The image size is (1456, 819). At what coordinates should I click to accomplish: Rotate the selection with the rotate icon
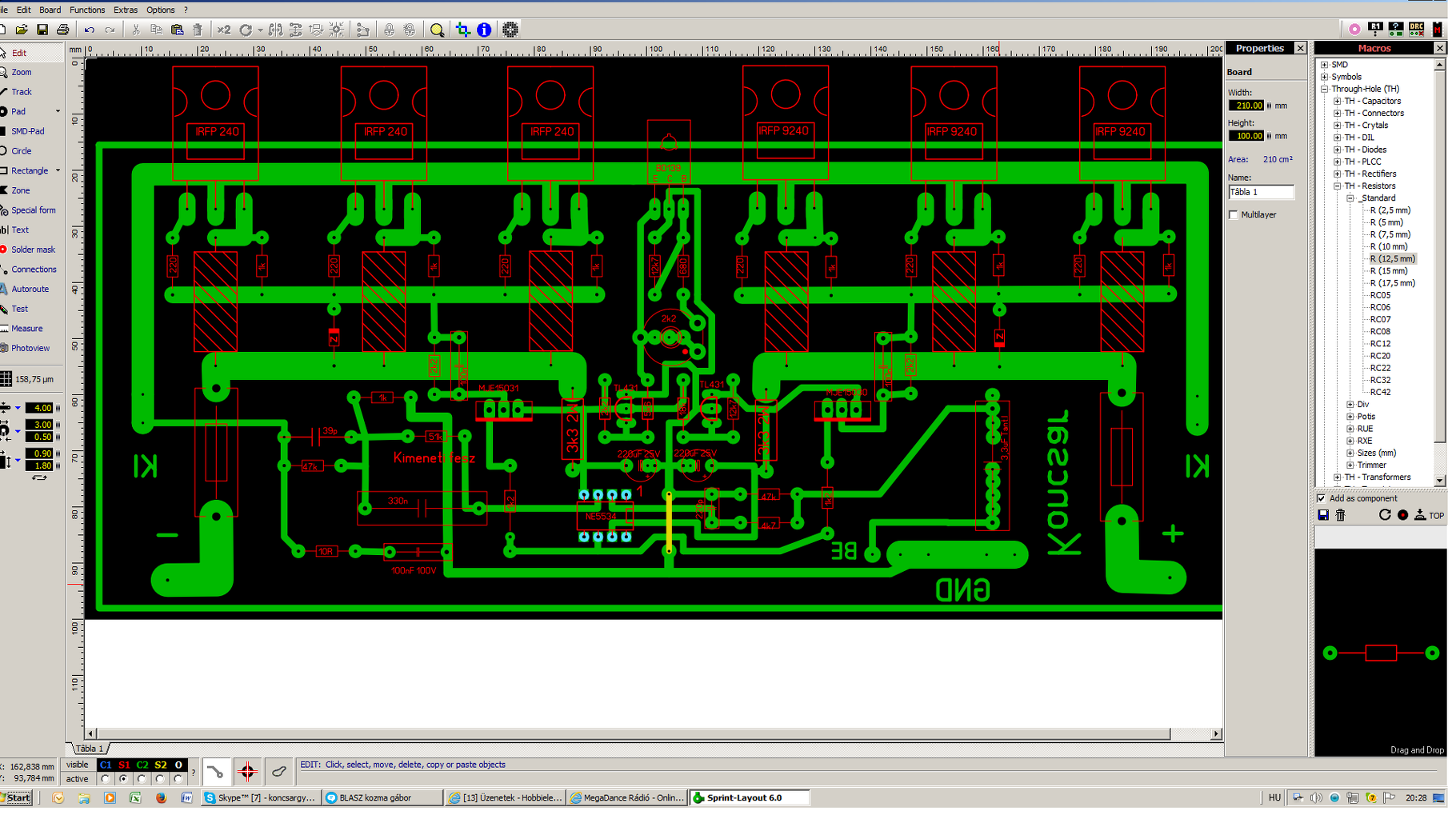click(246, 30)
